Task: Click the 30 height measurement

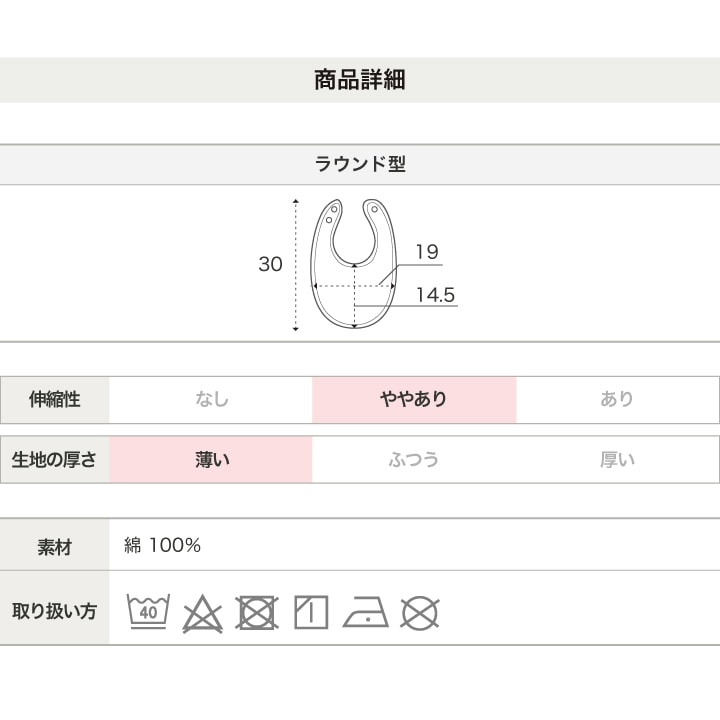Action: (270, 264)
